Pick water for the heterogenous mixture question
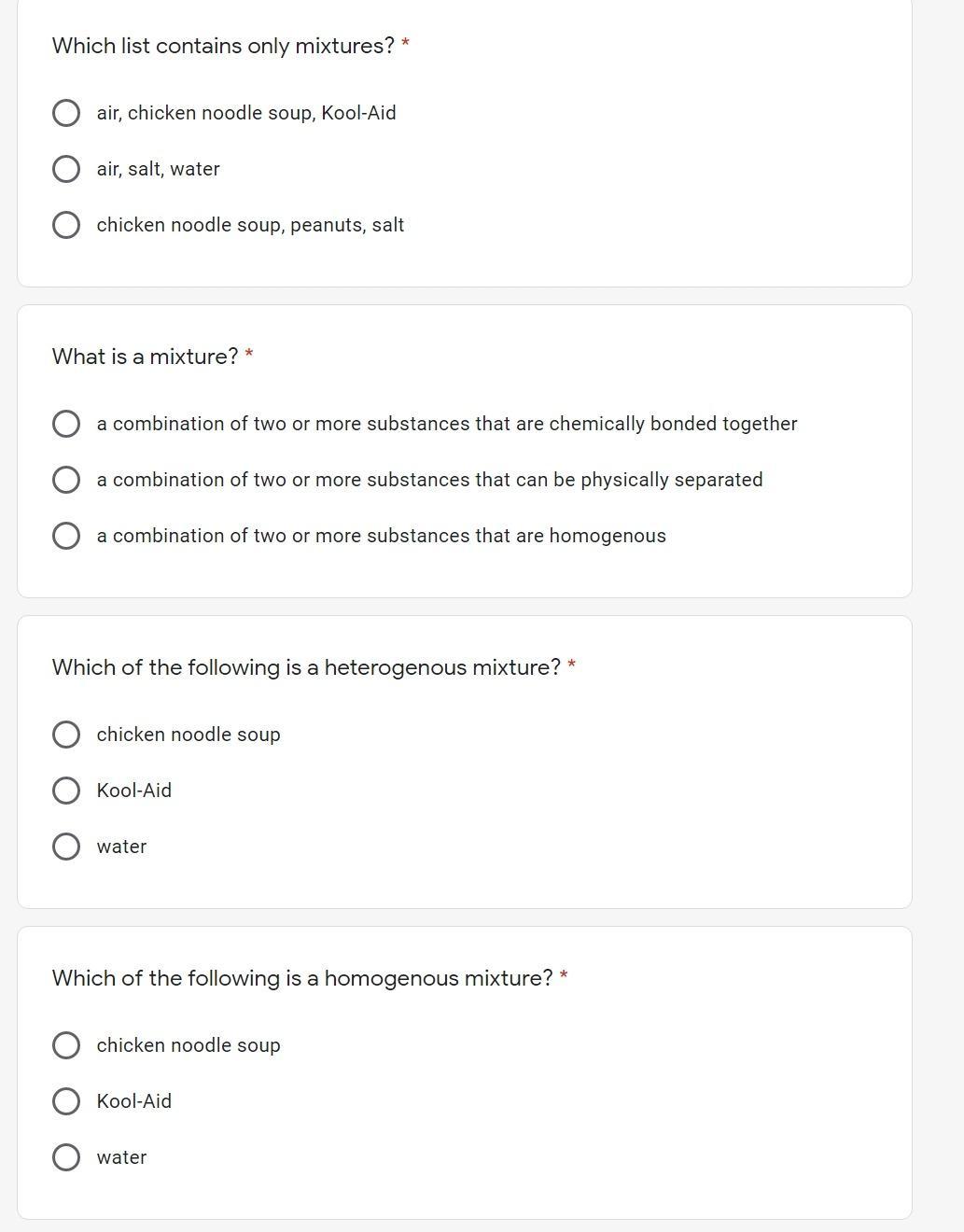Screen dimensions: 964x1232 (66, 847)
